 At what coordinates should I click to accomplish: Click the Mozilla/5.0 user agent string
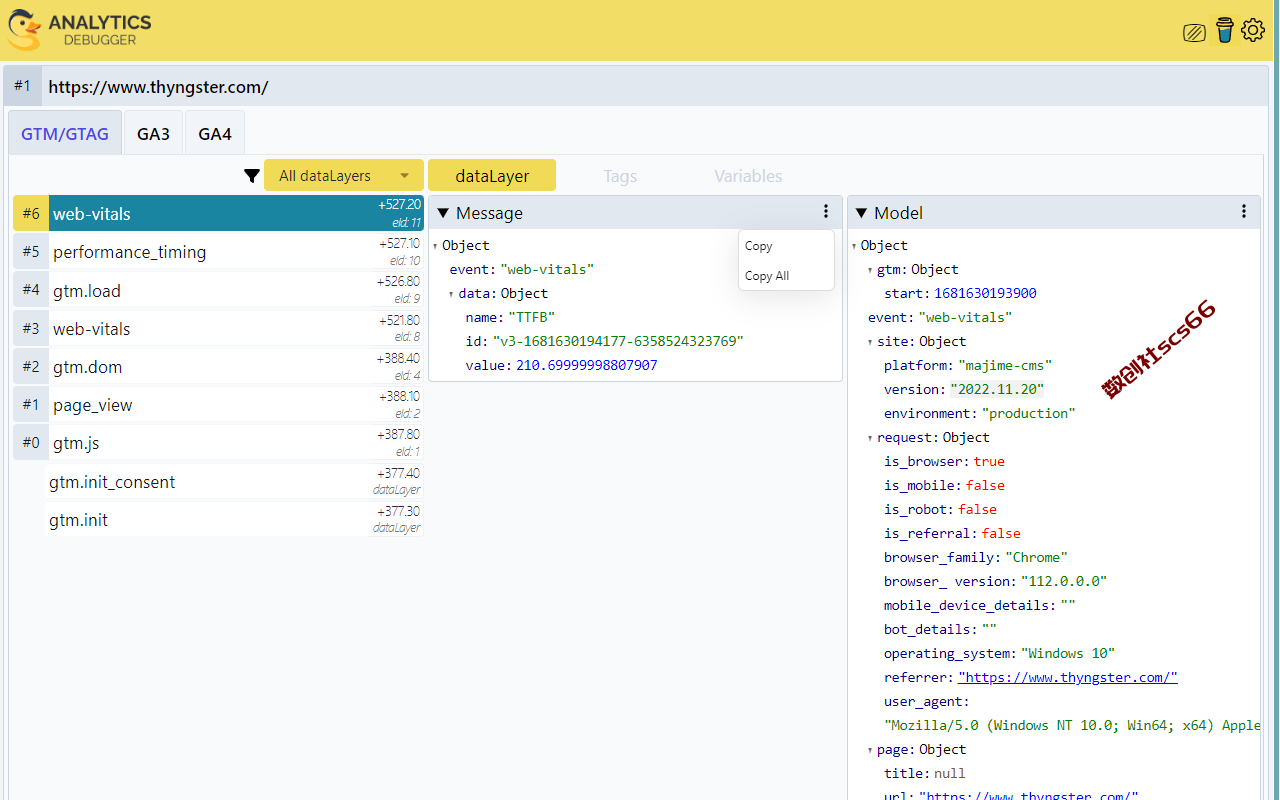(x=1072, y=725)
